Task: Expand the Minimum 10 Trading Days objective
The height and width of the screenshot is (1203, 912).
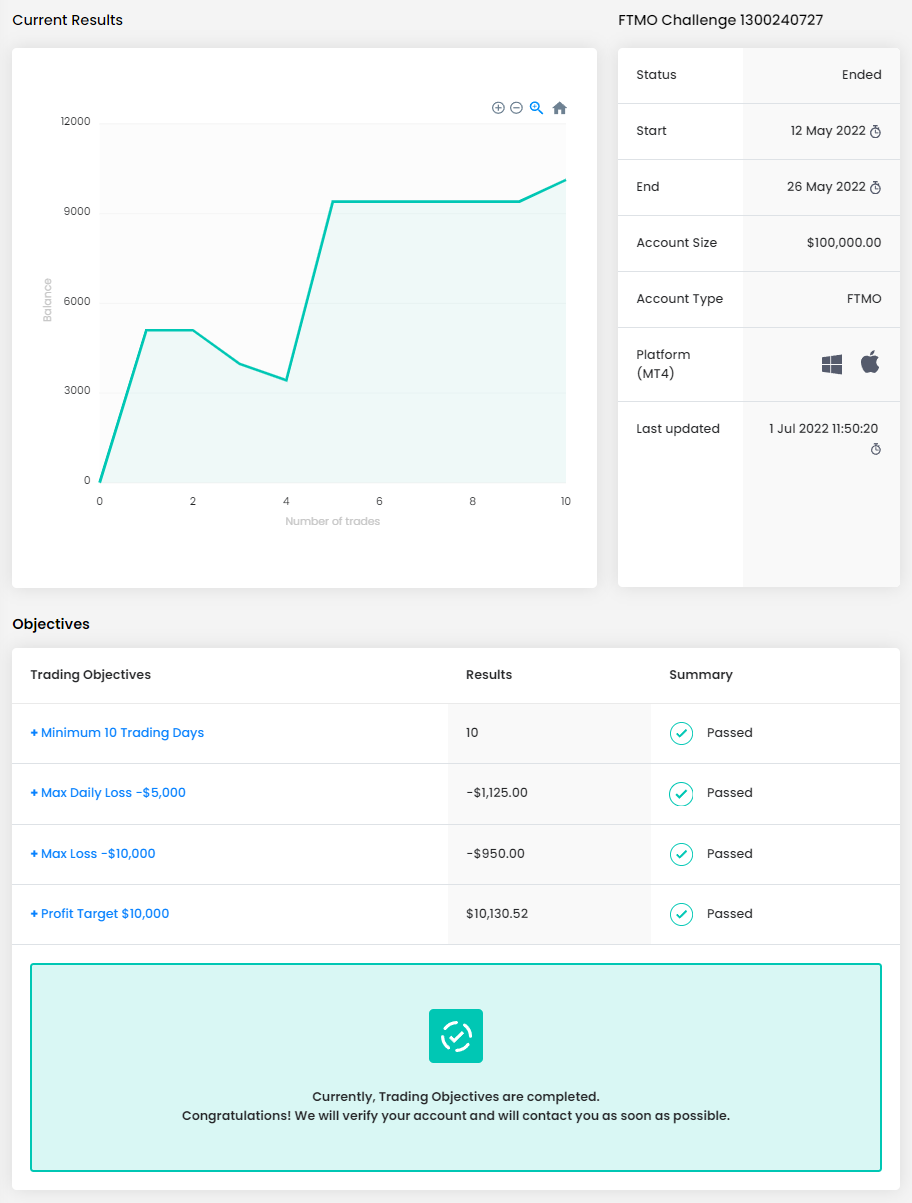Action: tap(117, 733)
